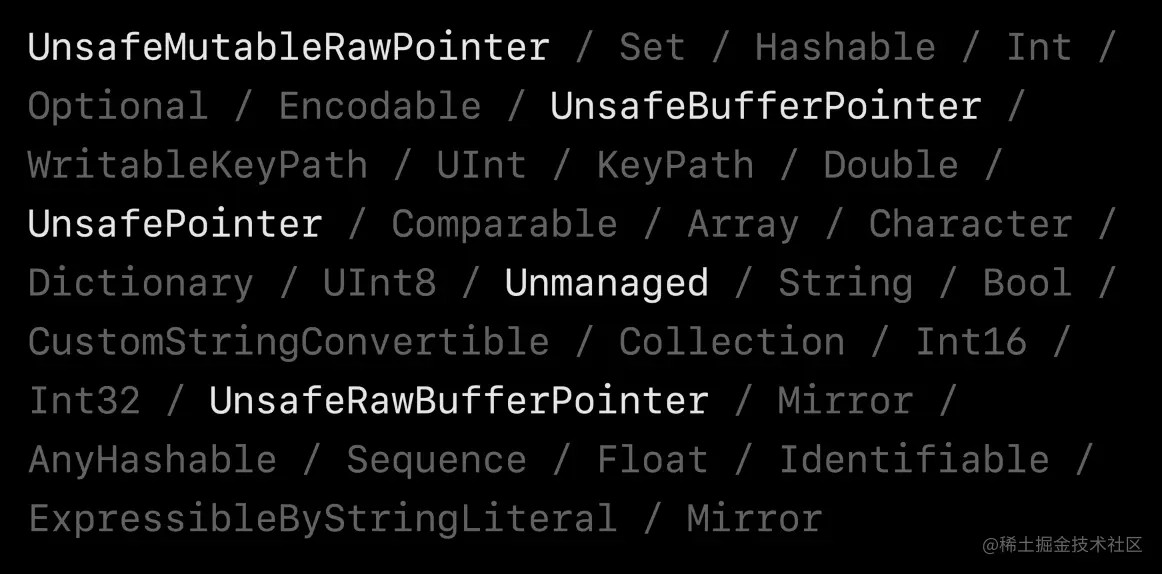
Task: Select the UnsafeBufferPointer highlighted word
Action: 766,106
